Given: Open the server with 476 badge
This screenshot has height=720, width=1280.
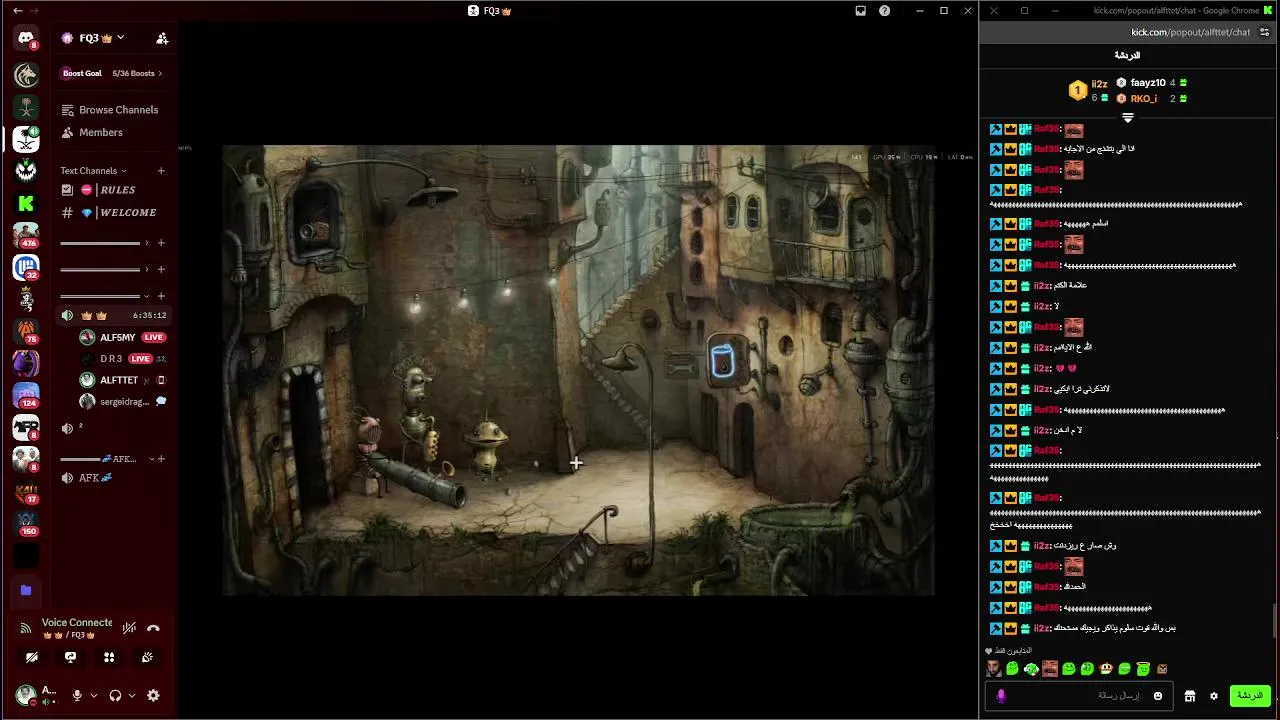Looking at the screenshot, I should (26, 235).
